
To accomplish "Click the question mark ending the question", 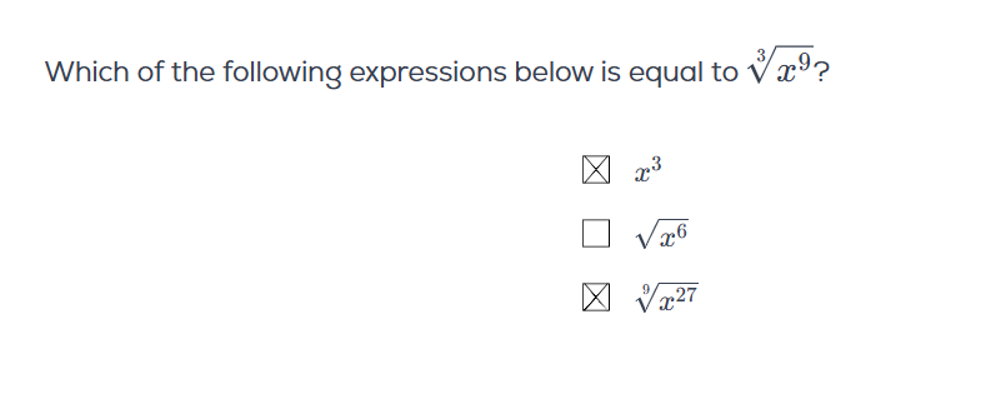I will [x=822, y=72].
